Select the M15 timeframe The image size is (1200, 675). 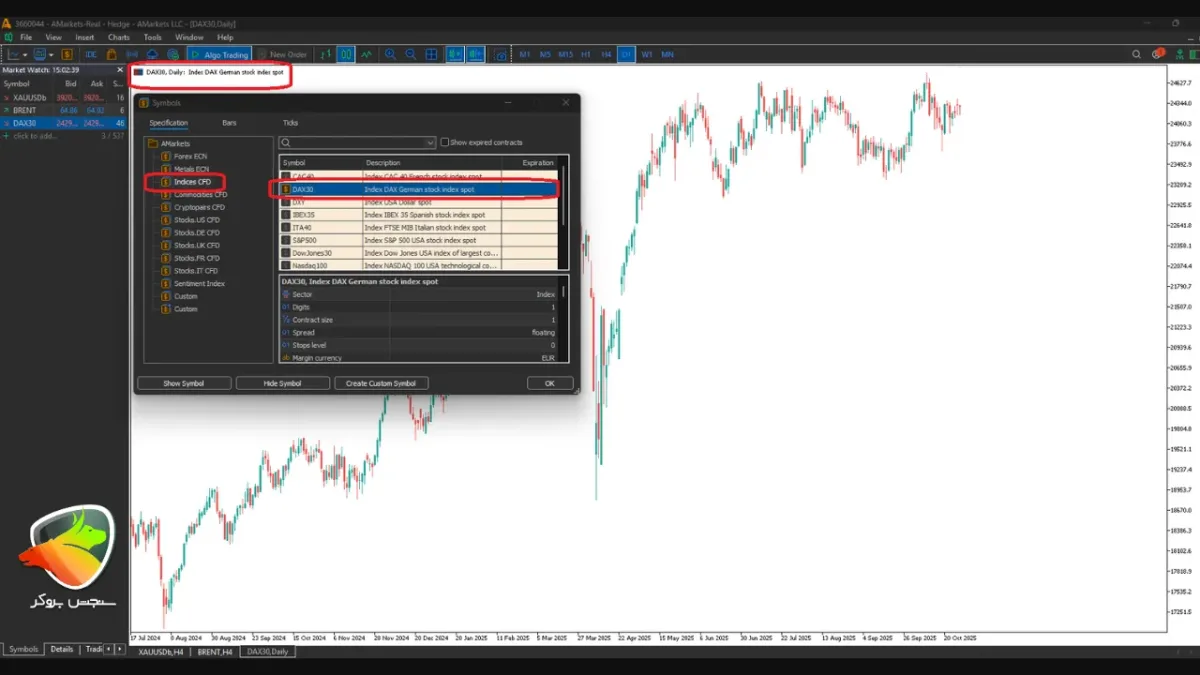(x=565, y=54)
